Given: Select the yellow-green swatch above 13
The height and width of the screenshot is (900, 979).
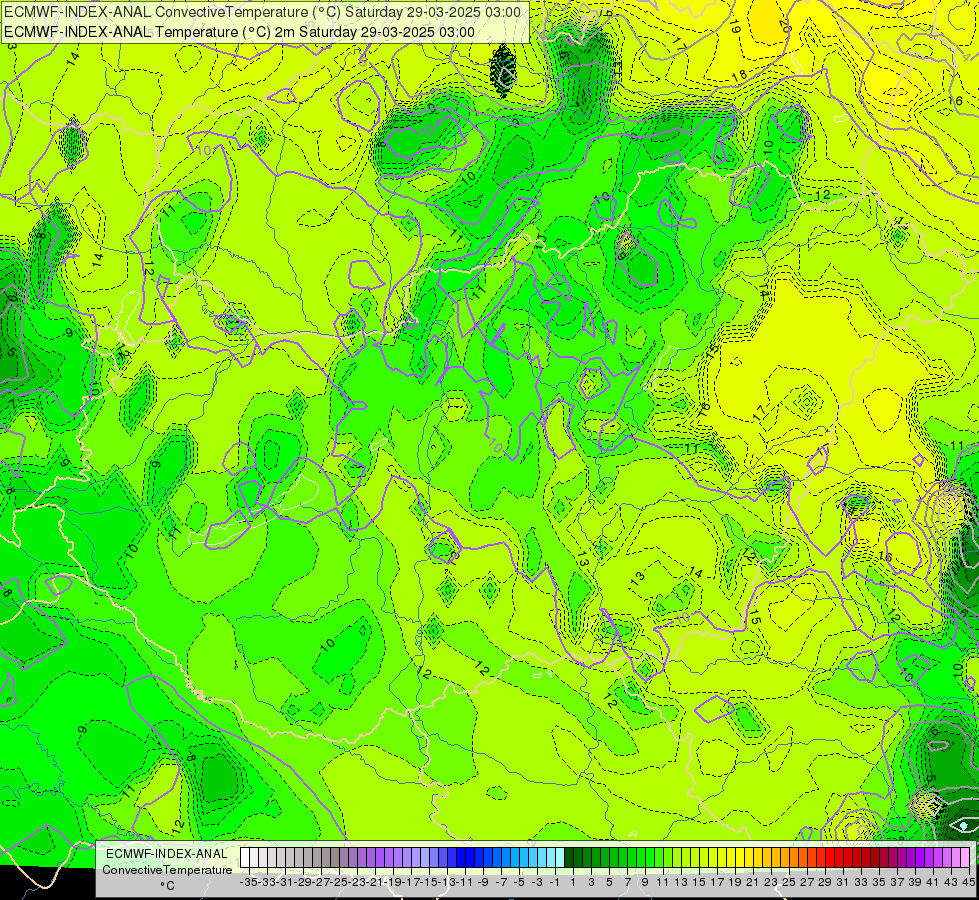Looking at the screenshot, I should tap(677, 857).
